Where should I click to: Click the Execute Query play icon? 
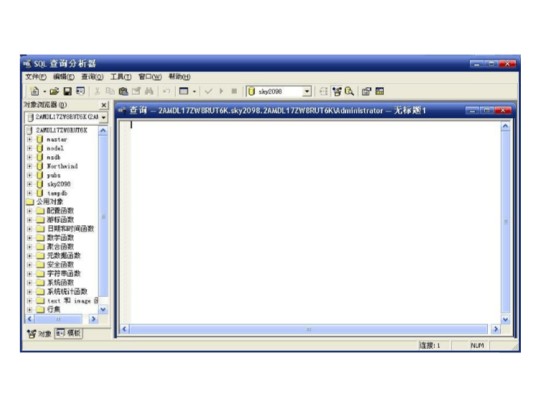[x=221, y=91]
